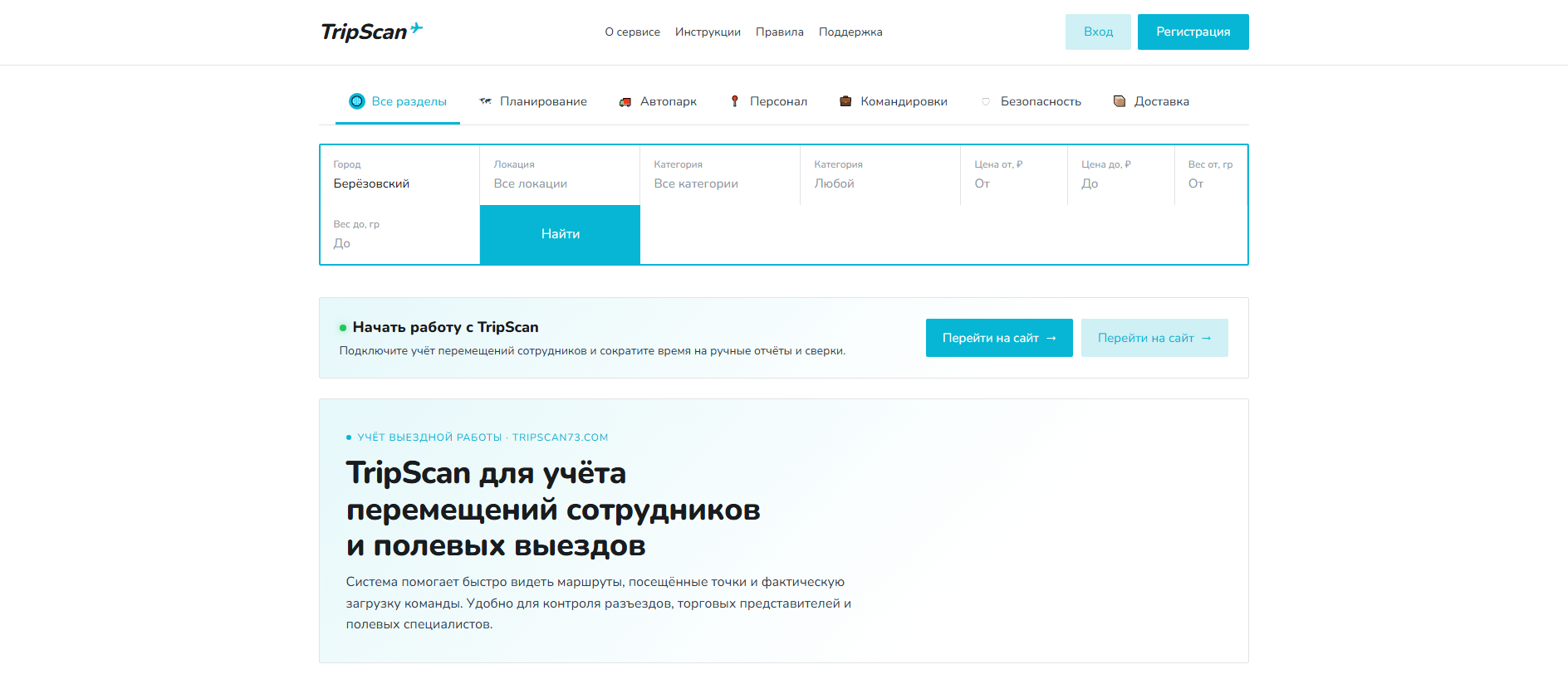
Task: Click the light teal Перейти на сайт button
Action: coord(1154,338)
